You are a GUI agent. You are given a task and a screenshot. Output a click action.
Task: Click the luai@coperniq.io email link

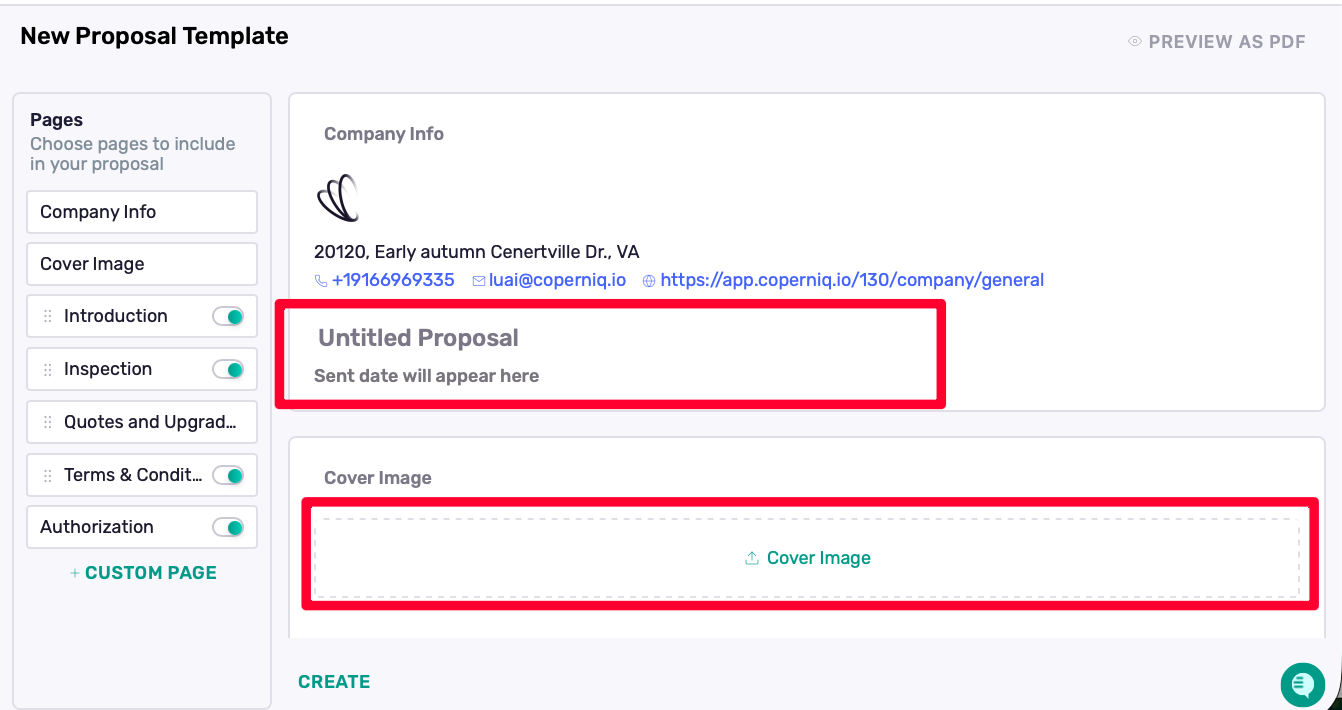tap(557, 280)
